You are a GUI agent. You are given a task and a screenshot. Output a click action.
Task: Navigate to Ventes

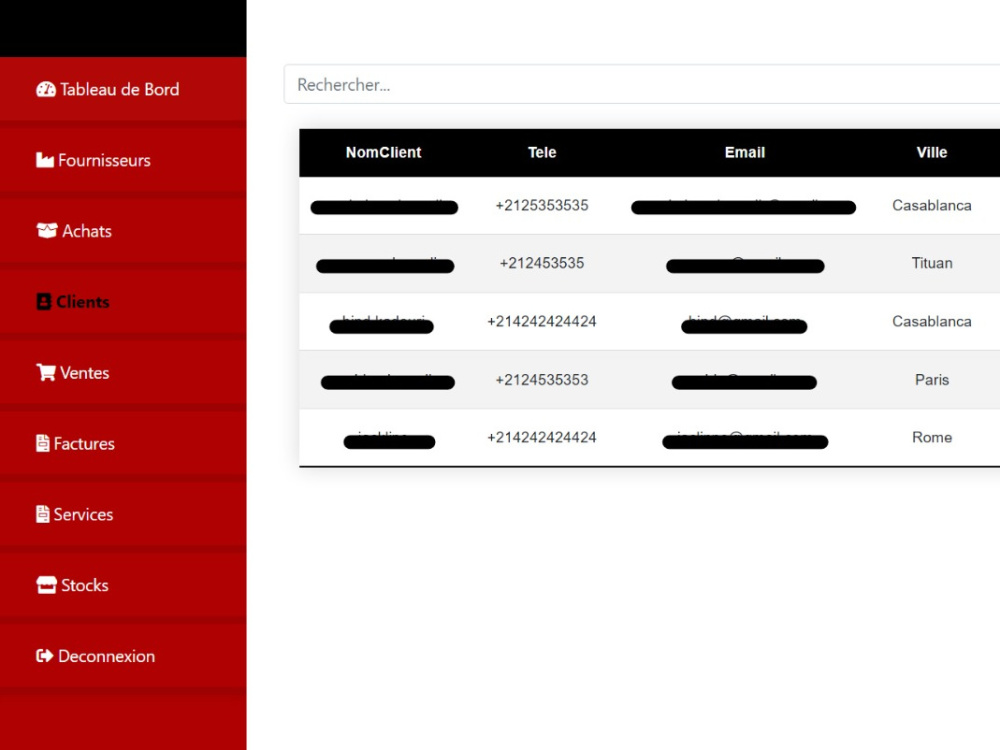(123, 372)
